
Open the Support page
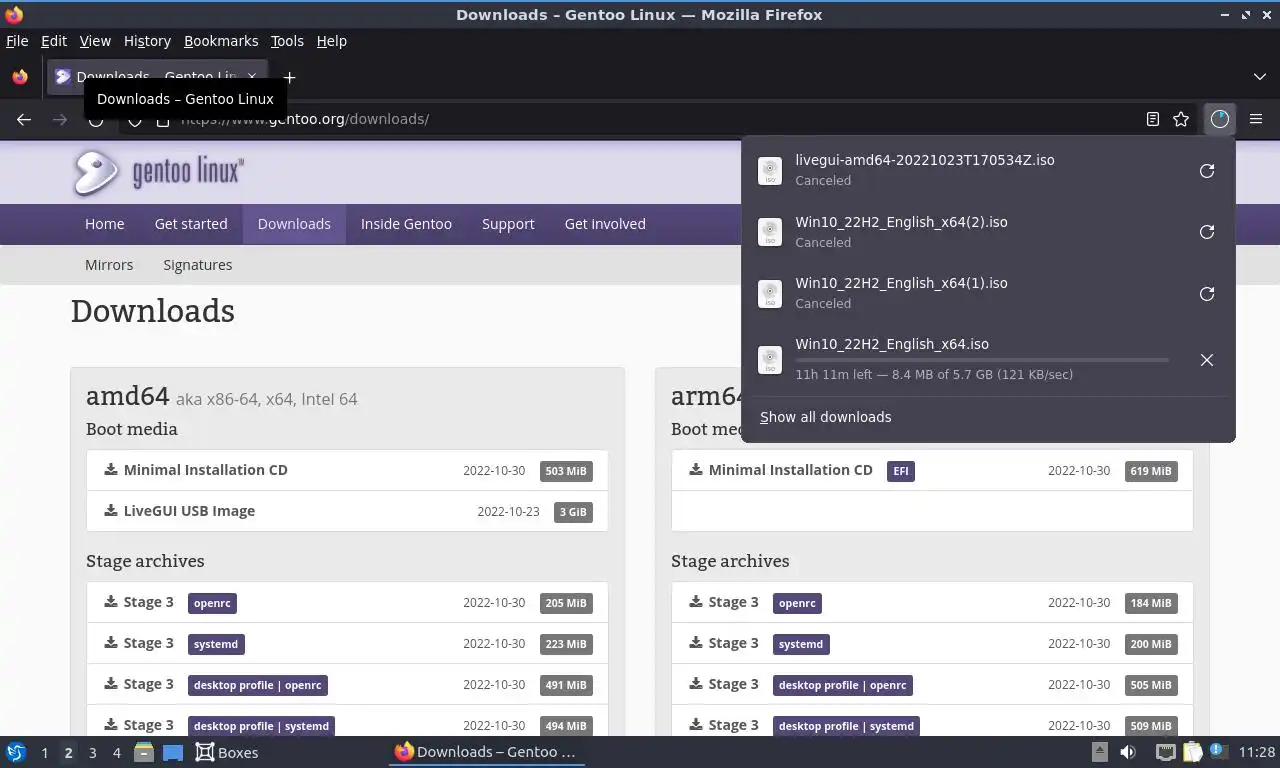coord(508,224)
